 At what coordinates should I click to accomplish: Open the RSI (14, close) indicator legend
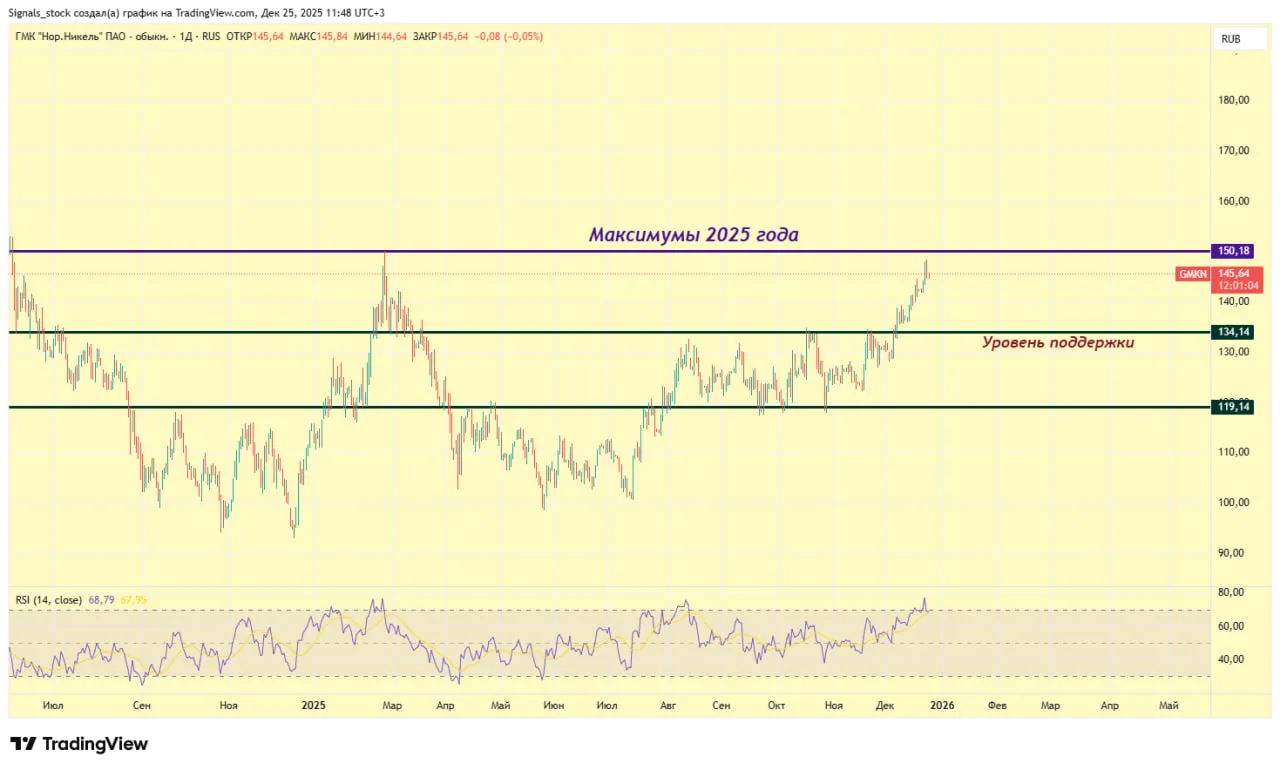[48, 600]
